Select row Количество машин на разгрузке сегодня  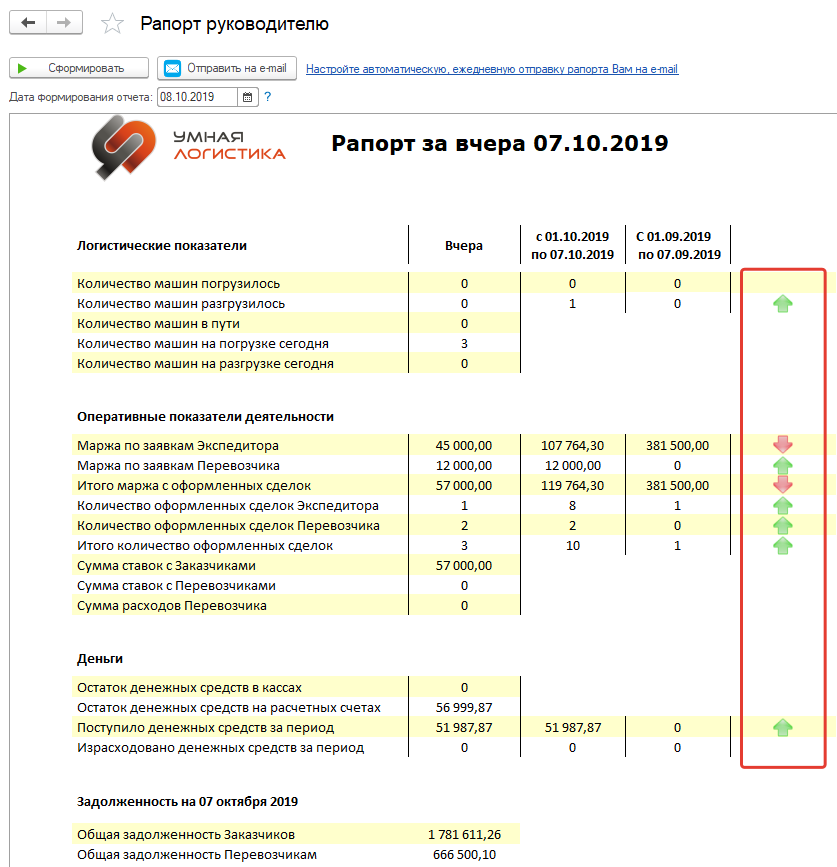point(205,364)
